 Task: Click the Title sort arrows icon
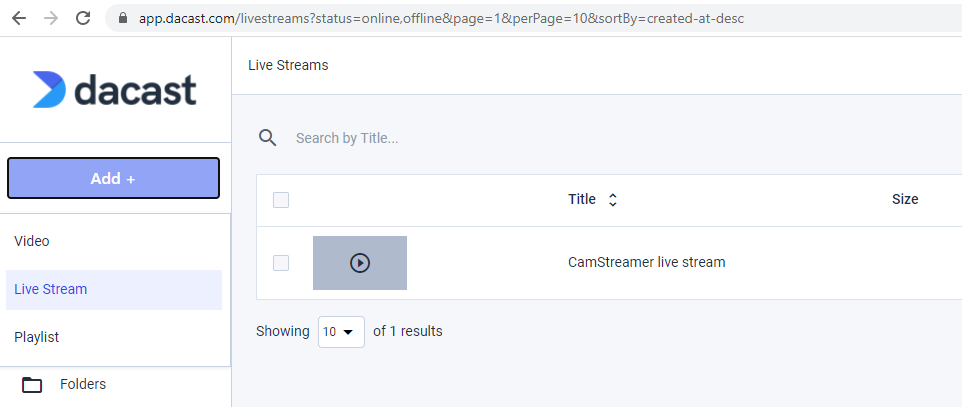[613, 200]
